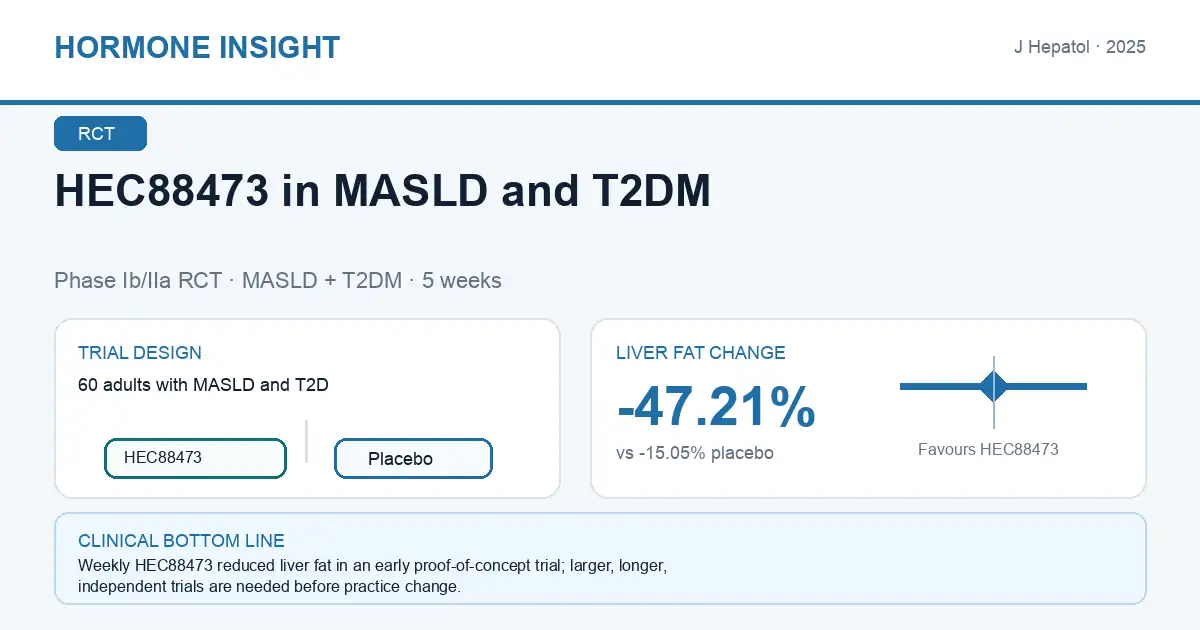Select the Placebo arm box
Screen dimensions: 1200x630
[x=413, y=459]
